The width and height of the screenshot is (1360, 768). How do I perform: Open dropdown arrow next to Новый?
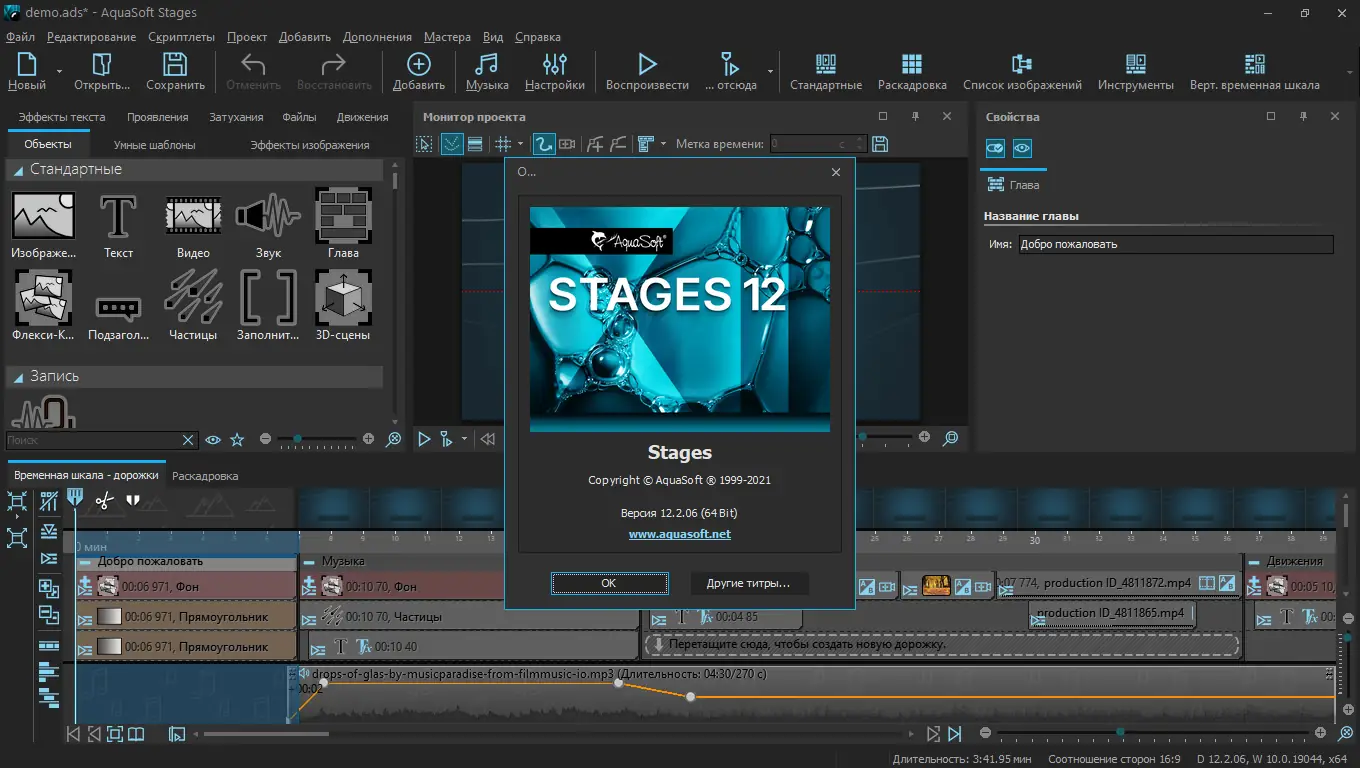click(x=59, y=72)
